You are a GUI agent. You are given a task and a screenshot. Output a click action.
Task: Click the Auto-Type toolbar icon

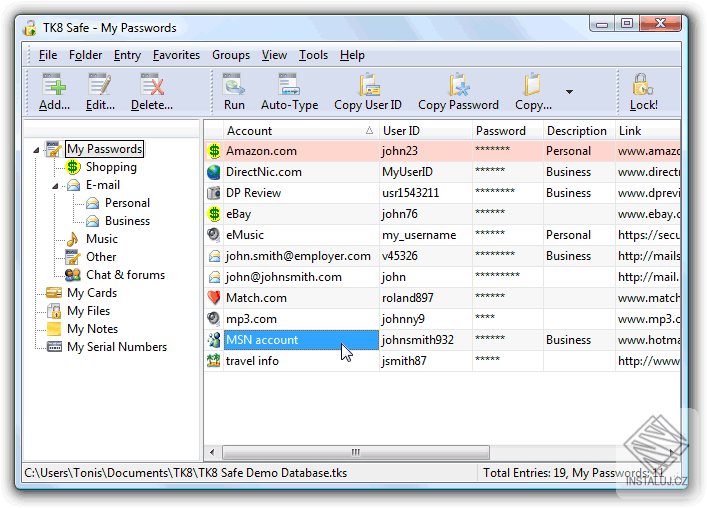289,84
